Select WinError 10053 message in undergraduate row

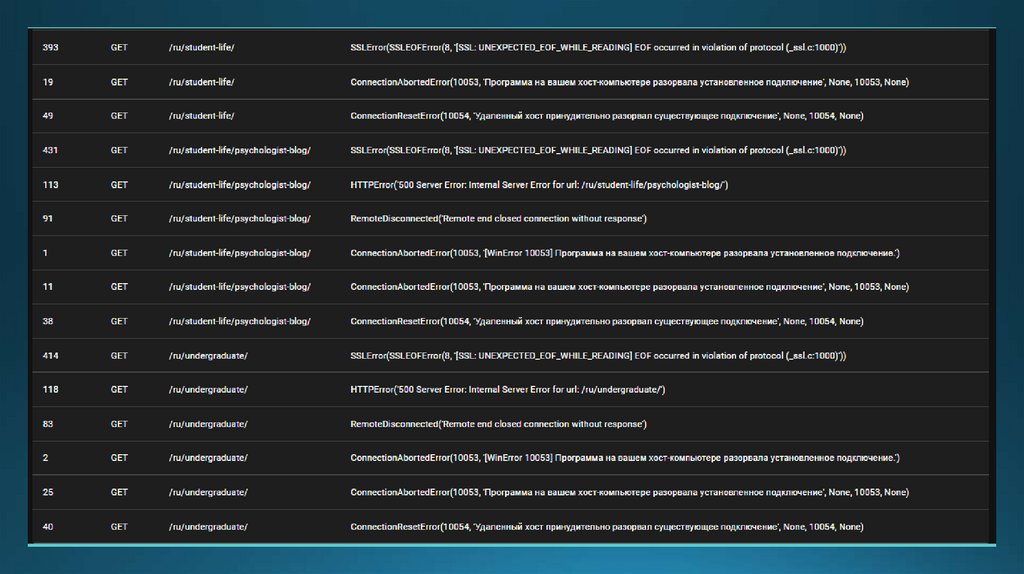(x=625, y=458)
